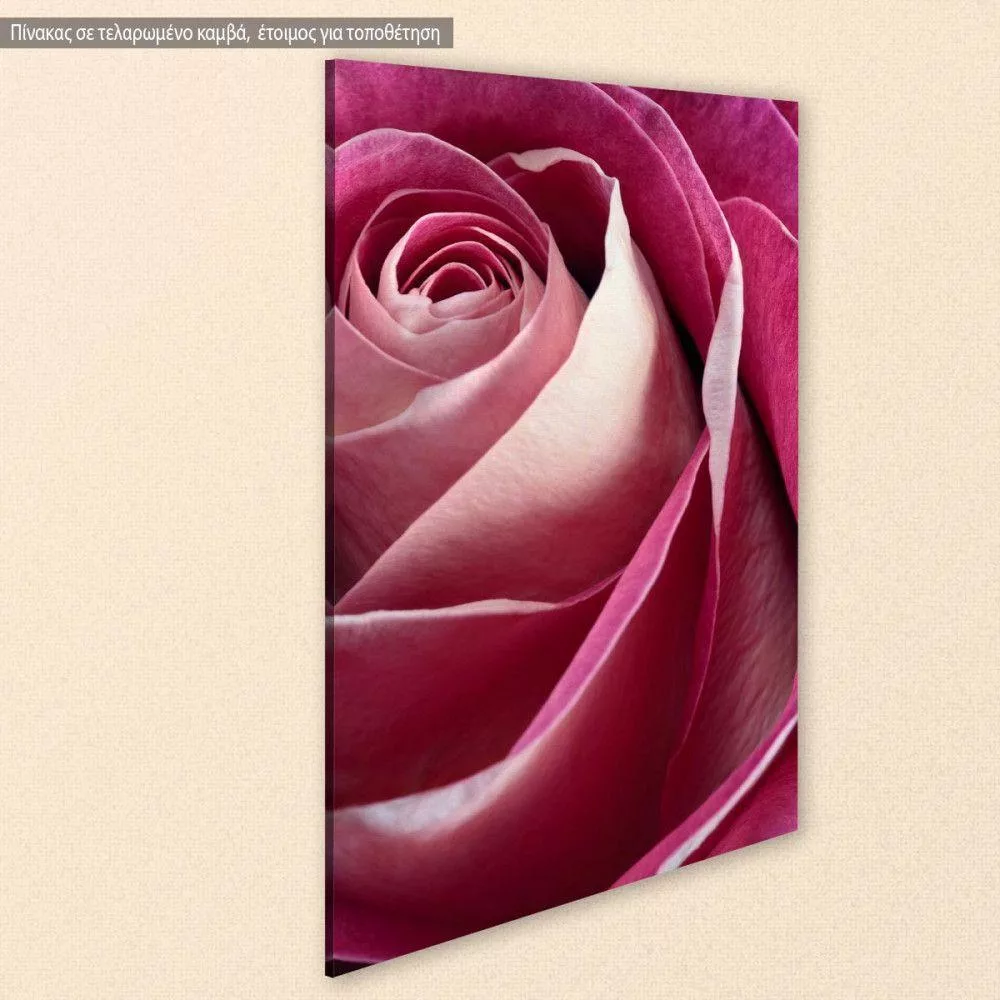
Task: Click the Greek caption banner at the top
Action: click(x=226, y=33)
